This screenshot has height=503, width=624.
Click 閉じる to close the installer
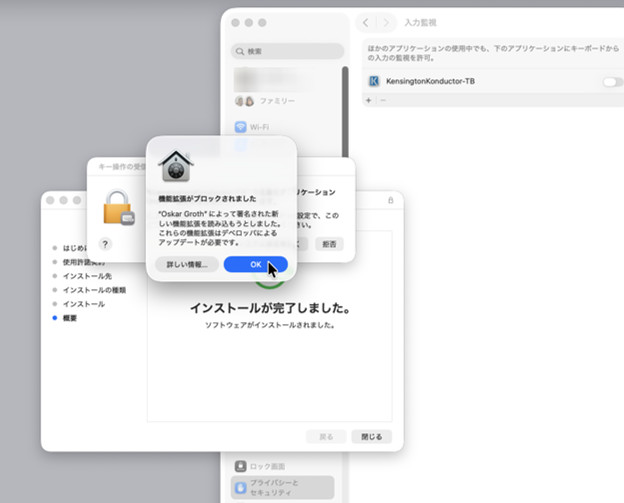pos(372,437)
